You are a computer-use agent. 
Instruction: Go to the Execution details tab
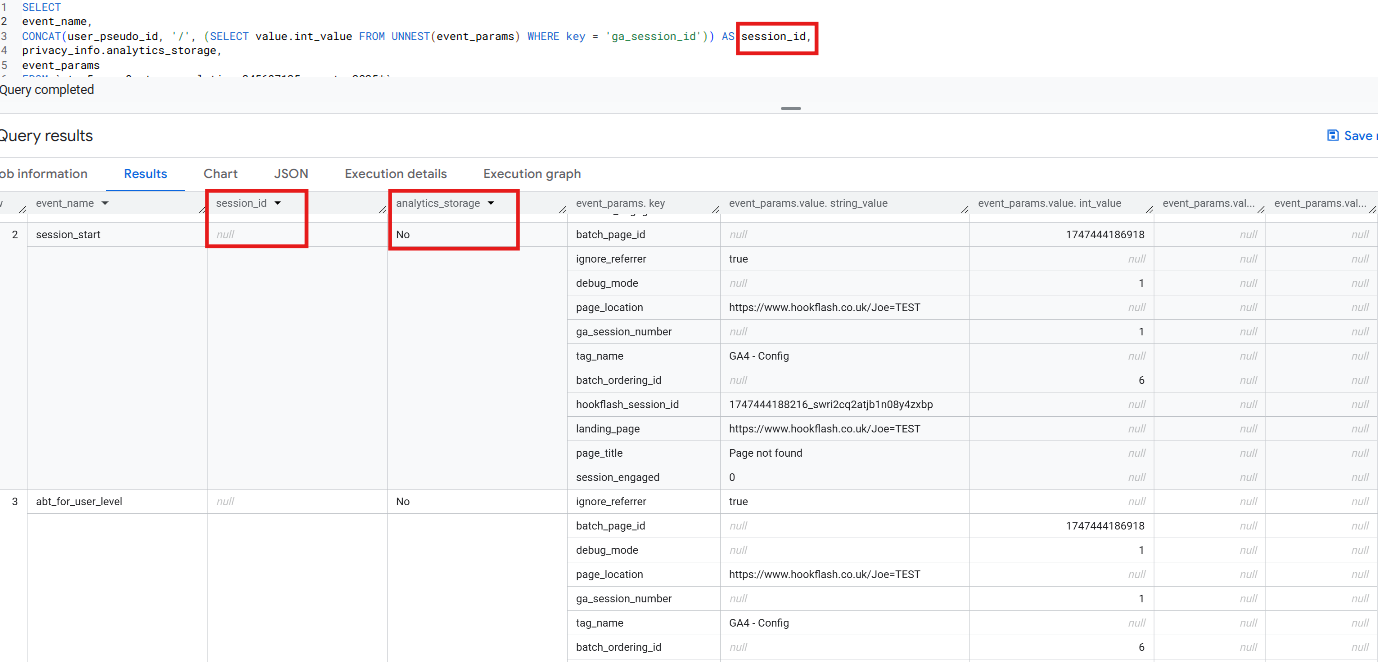(396, 174)
